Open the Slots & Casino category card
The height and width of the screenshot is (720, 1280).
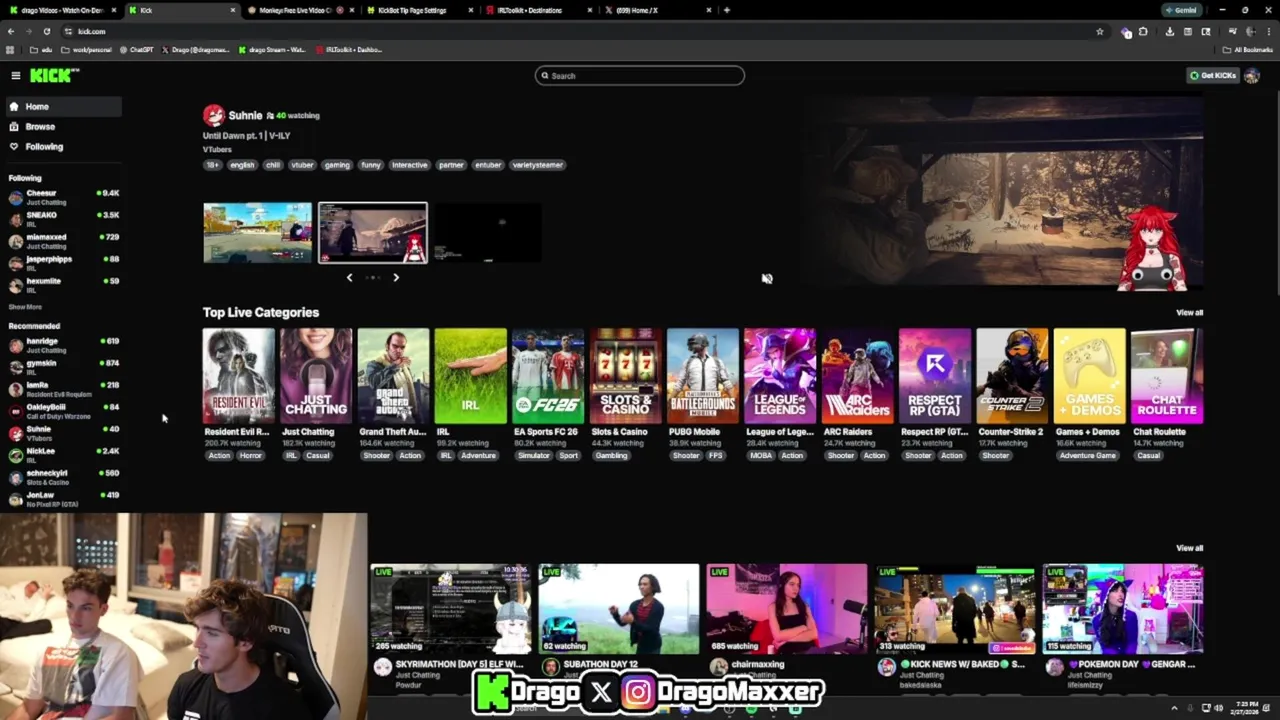tap(625, 376)
